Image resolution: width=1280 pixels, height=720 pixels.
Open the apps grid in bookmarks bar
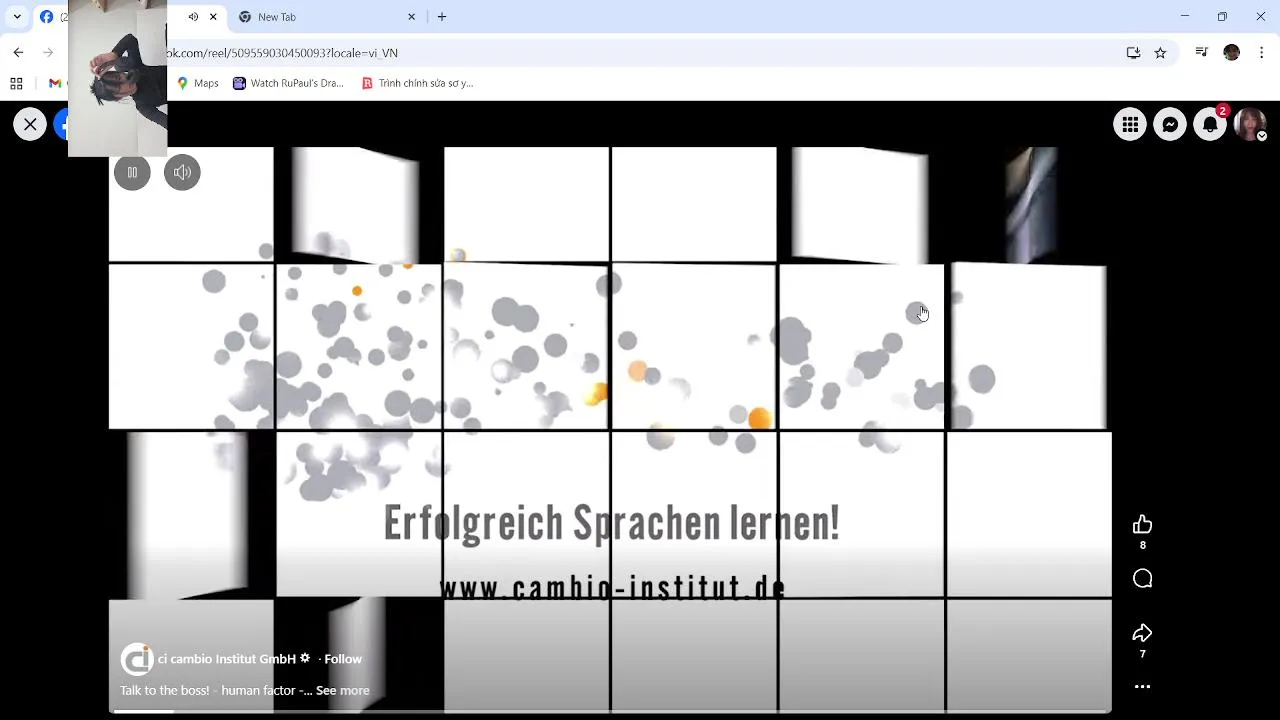16,83
